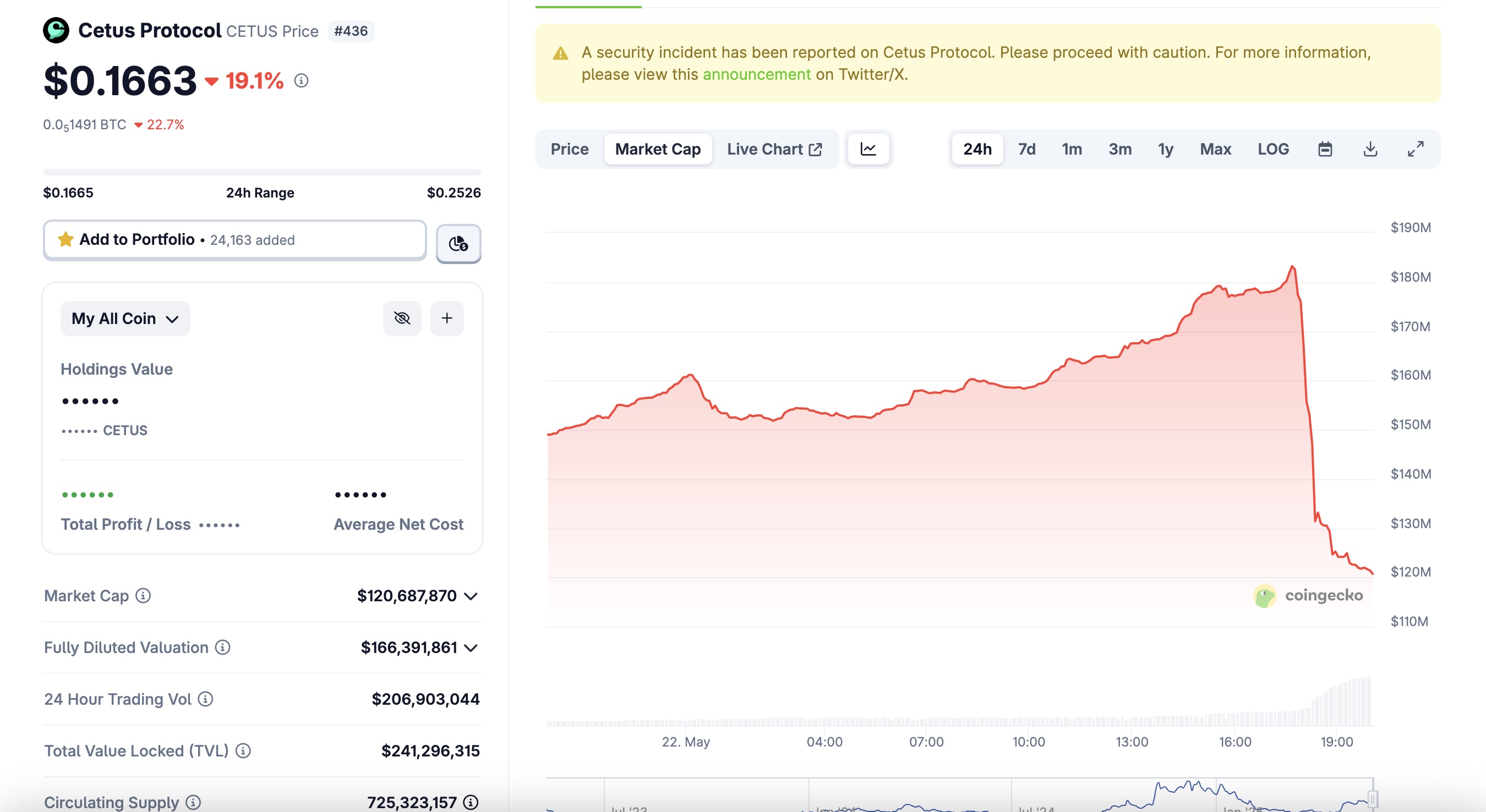Open Fully Diluted Valuation info icon
The height and width of the screenshot is (812, 1486).
click(223, 647)
